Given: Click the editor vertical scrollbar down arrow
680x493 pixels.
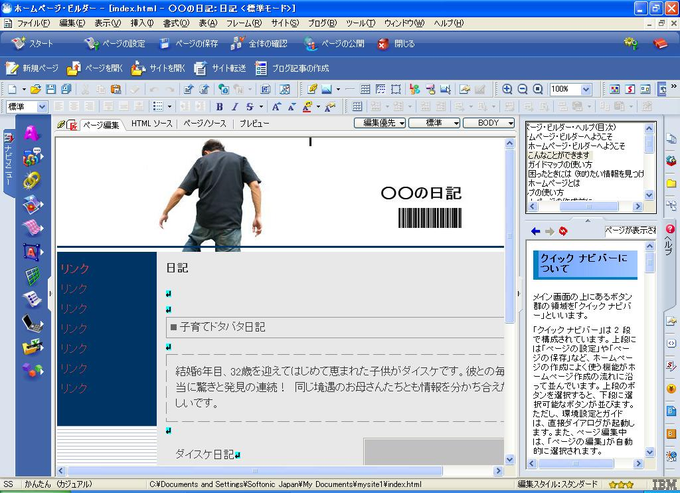Looking at the screenshot, I should [x=510, y=459].
